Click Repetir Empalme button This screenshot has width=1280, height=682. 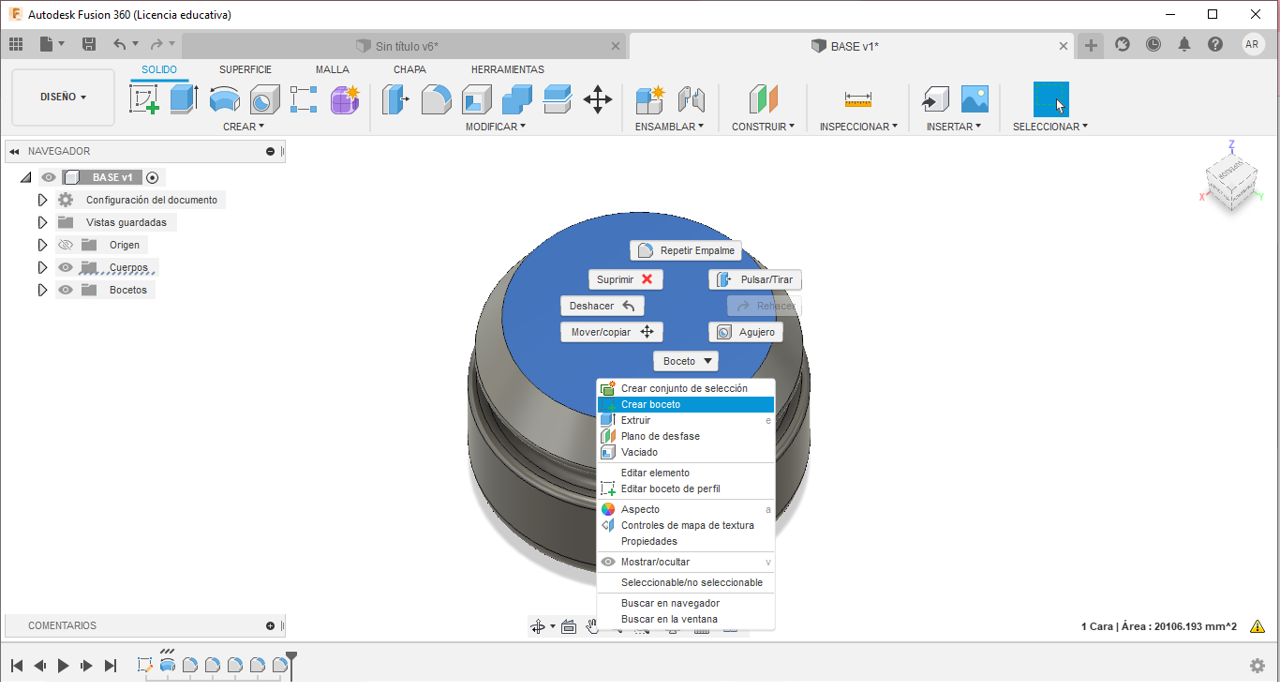(x=687, y=251)
